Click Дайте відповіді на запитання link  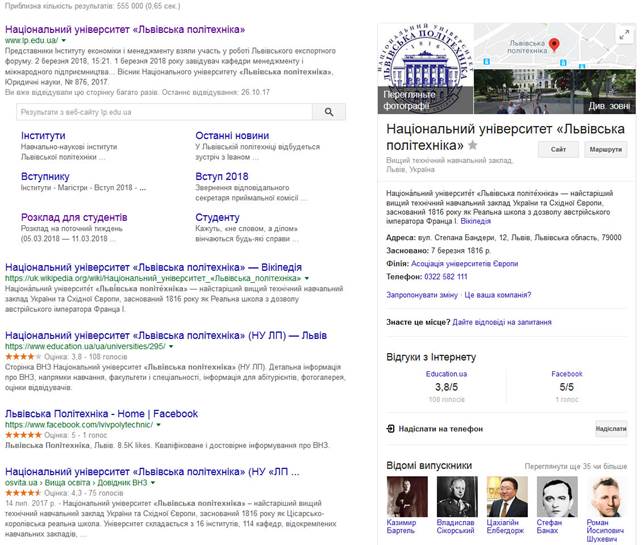click(x=502, y=322)
